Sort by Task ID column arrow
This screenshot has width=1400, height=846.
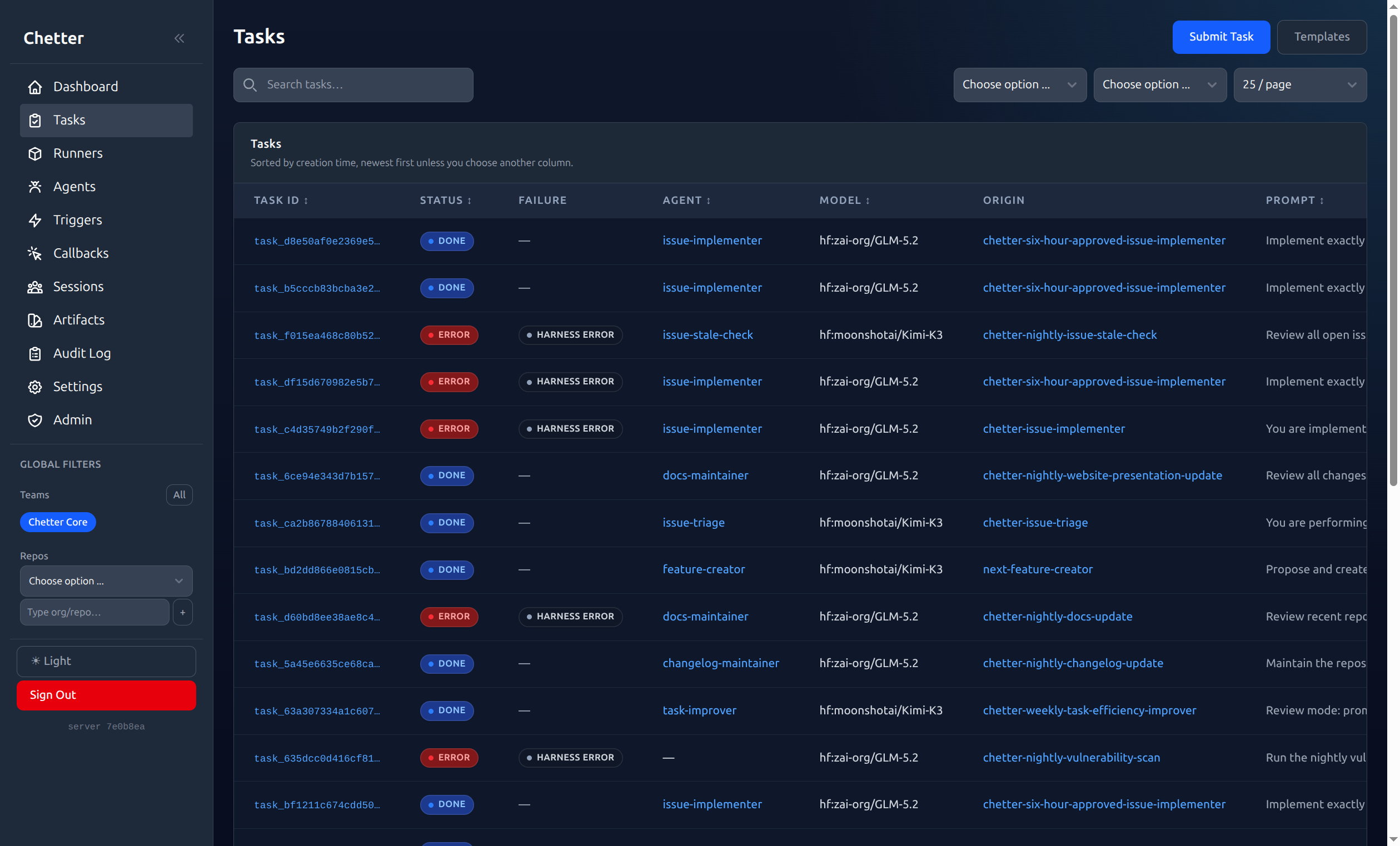pos(306,201)
